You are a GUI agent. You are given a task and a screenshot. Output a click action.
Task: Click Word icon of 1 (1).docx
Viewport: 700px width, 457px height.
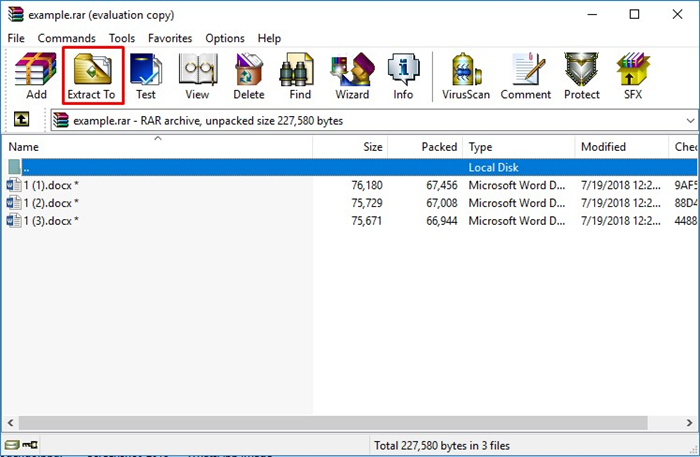tap(14, 185)
